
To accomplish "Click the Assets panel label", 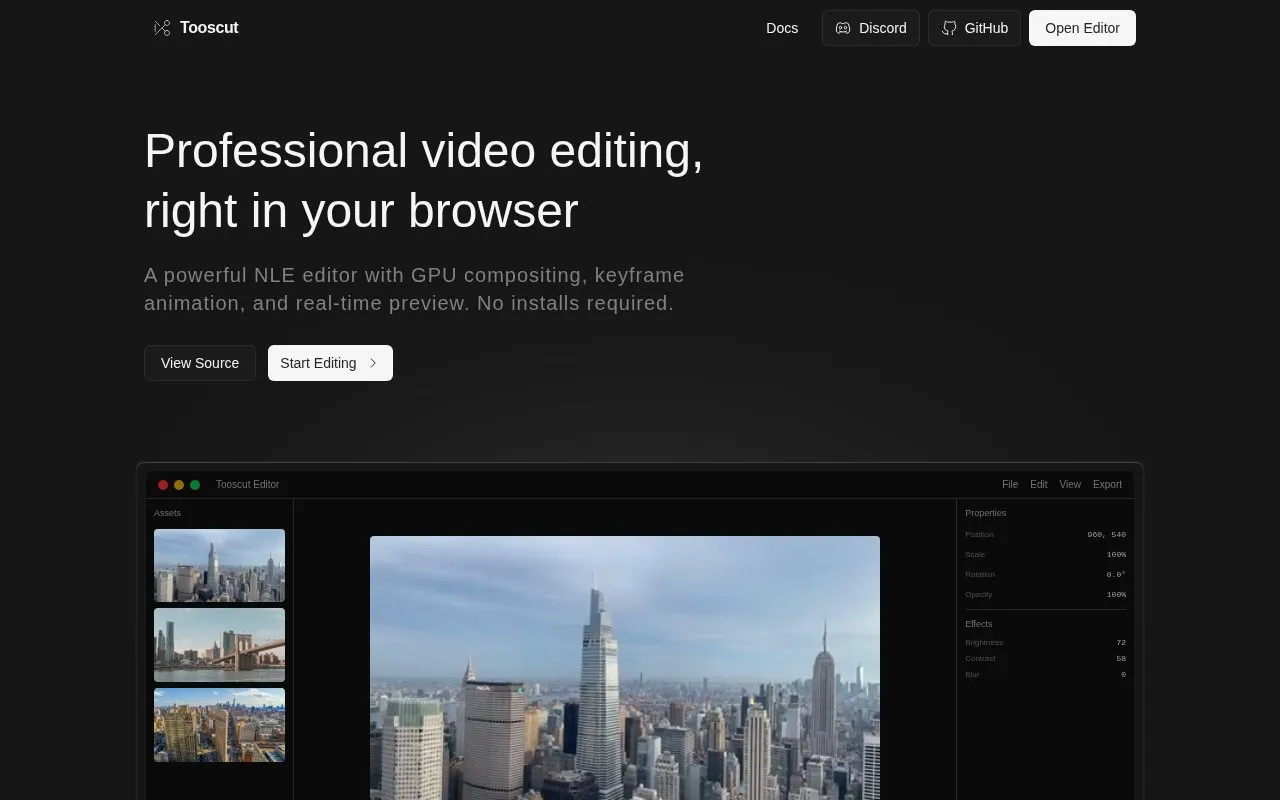I will click(167, 513).
